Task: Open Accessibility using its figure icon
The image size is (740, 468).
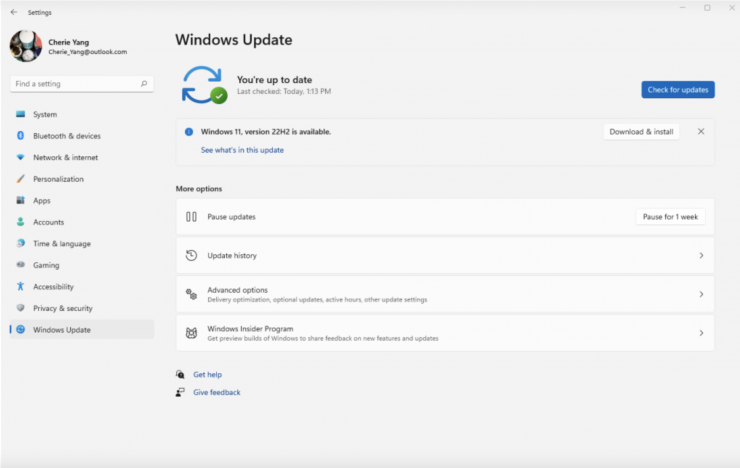Action: click(20, 287)
